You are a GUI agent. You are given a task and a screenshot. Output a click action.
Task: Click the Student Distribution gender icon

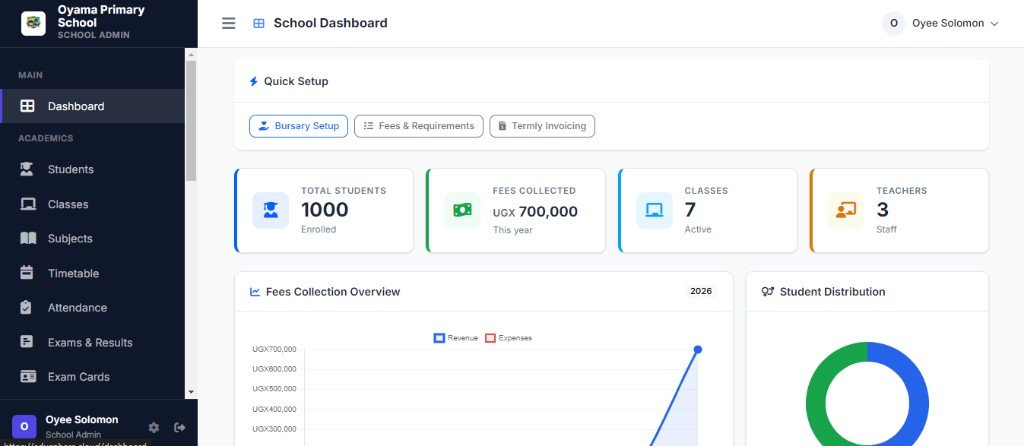coord(768,292)
